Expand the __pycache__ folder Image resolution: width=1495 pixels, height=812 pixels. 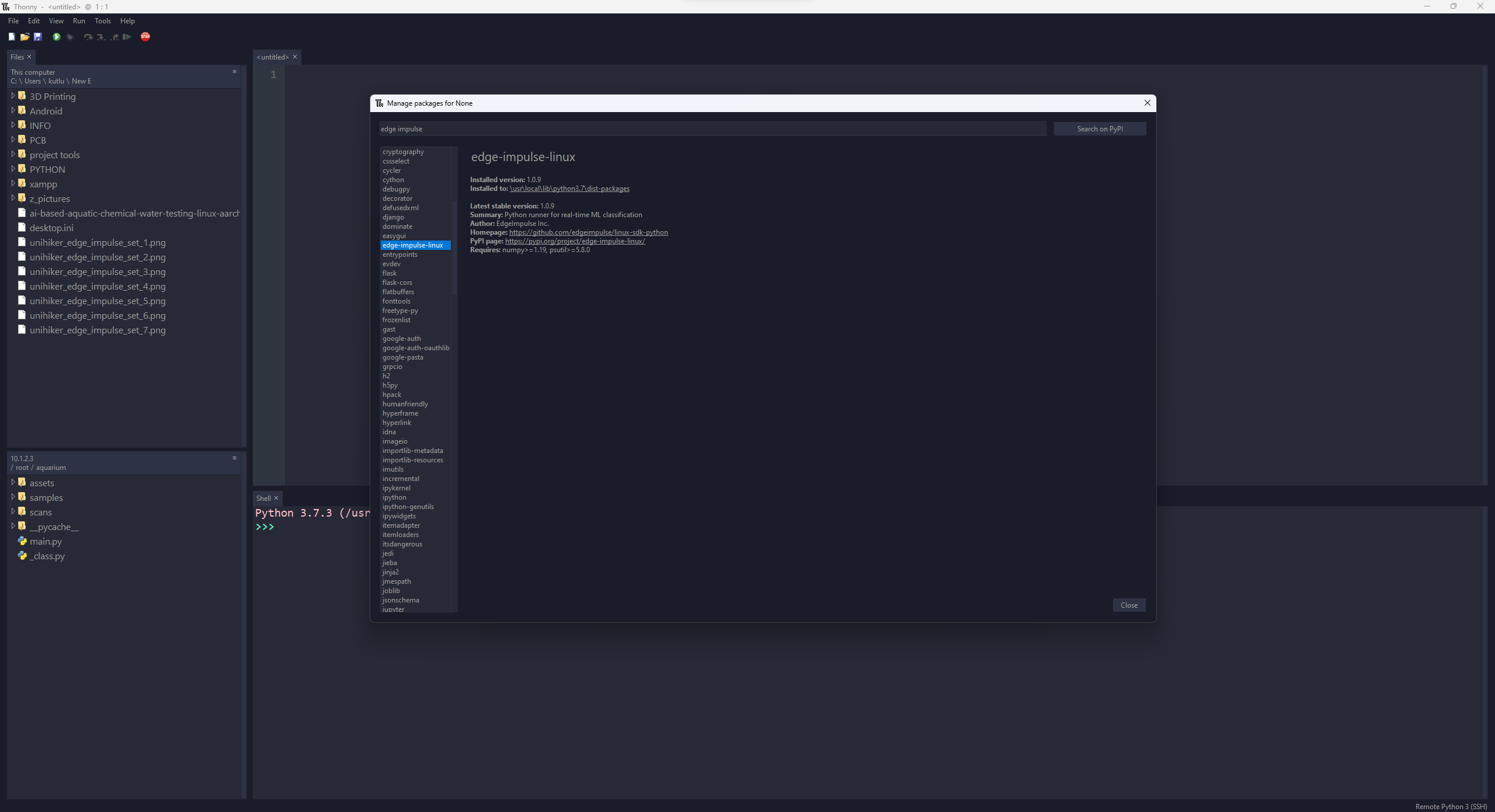[x=13, y=526]
